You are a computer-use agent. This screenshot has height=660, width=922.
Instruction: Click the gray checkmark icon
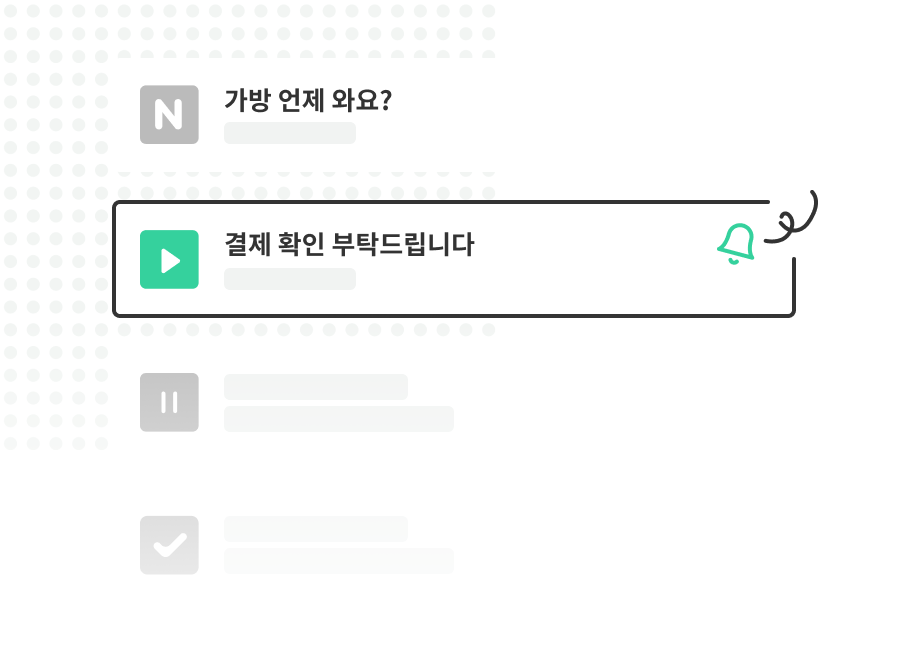[x=169, y=545]
